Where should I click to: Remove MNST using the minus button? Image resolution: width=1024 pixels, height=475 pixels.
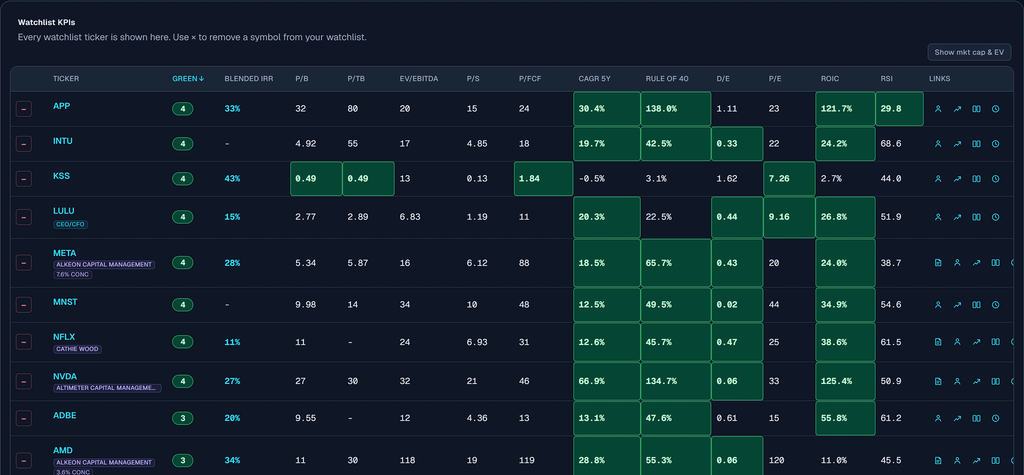[x=24, y=304]
